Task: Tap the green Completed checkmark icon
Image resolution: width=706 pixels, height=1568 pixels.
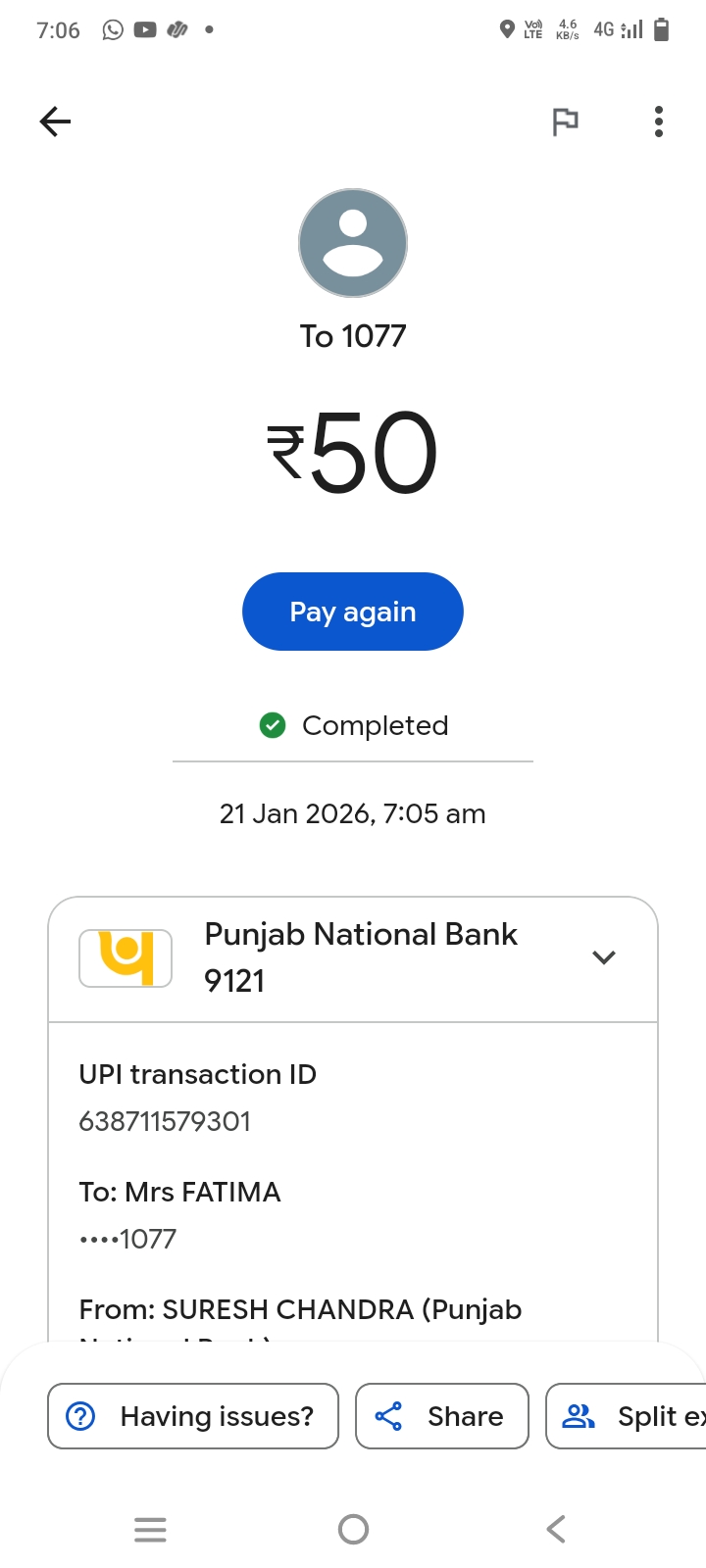Action: (x=272, y=725)
